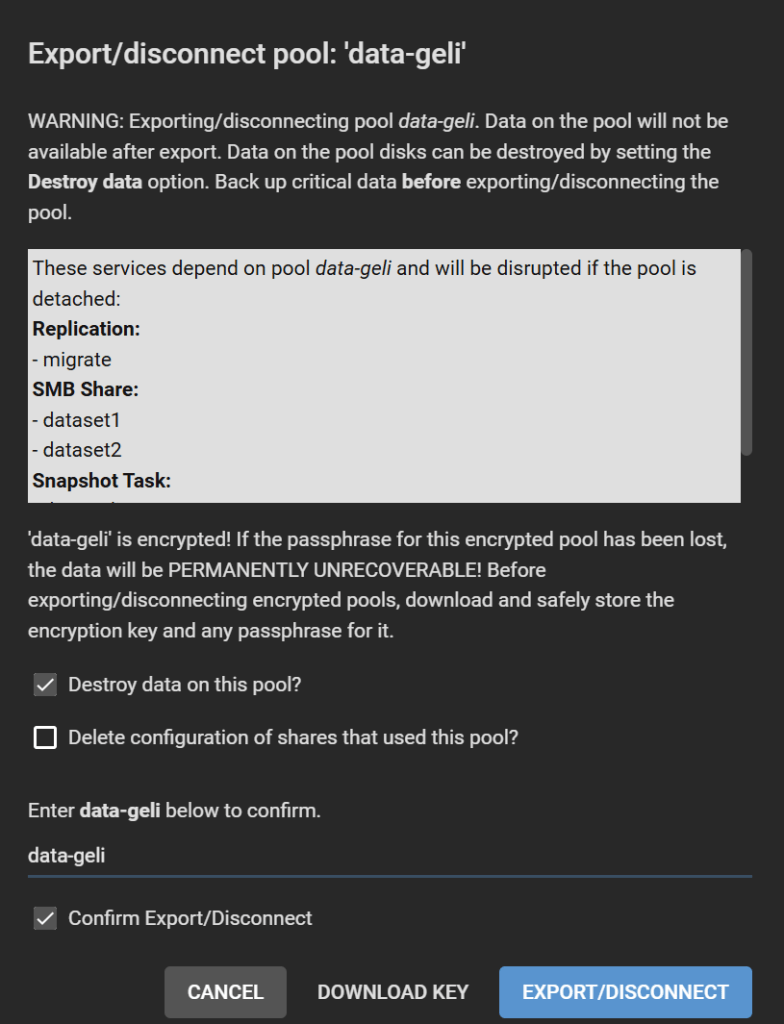Viewport: 784px width, 1024px height.
Task: Click the Replication heading in services list
Action: click(86, 329)
